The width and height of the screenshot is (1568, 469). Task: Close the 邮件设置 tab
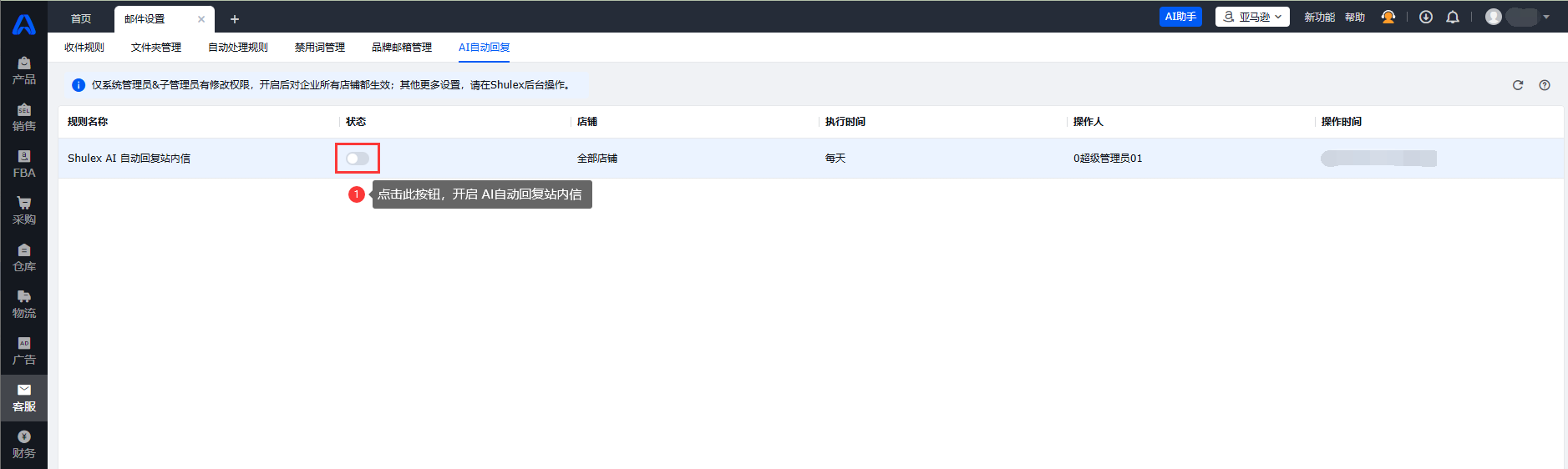201,19
